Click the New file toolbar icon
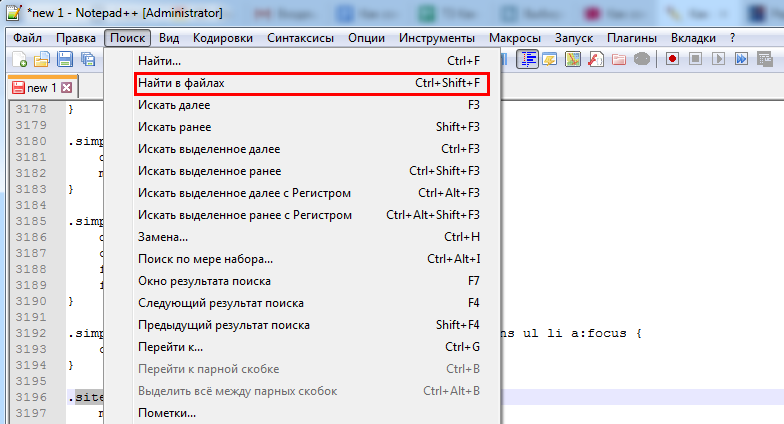 click(19, 60)
